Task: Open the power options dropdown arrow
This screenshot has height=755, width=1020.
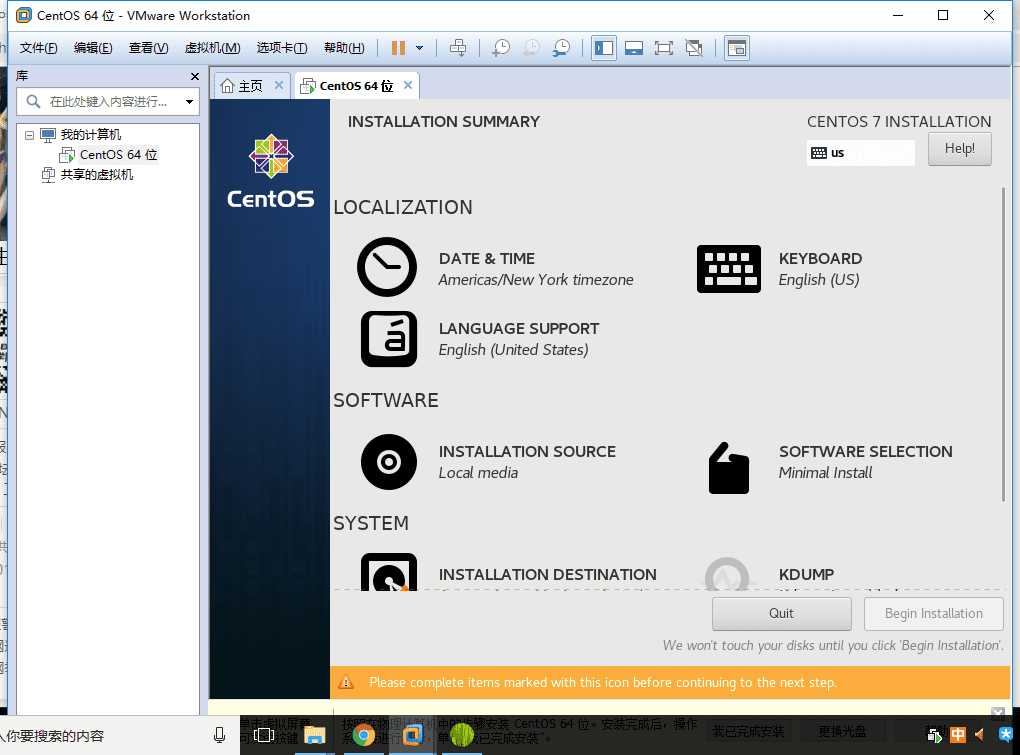Action: (x=420, y=48)
